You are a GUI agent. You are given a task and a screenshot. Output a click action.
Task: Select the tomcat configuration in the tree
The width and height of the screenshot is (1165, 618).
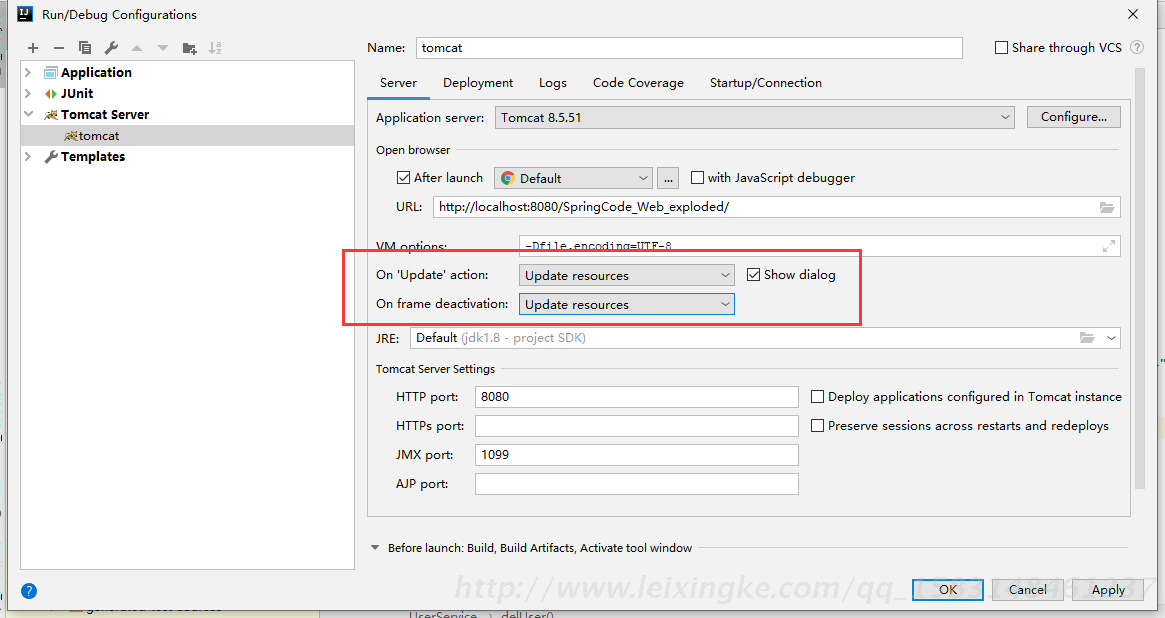click(187, 136)
